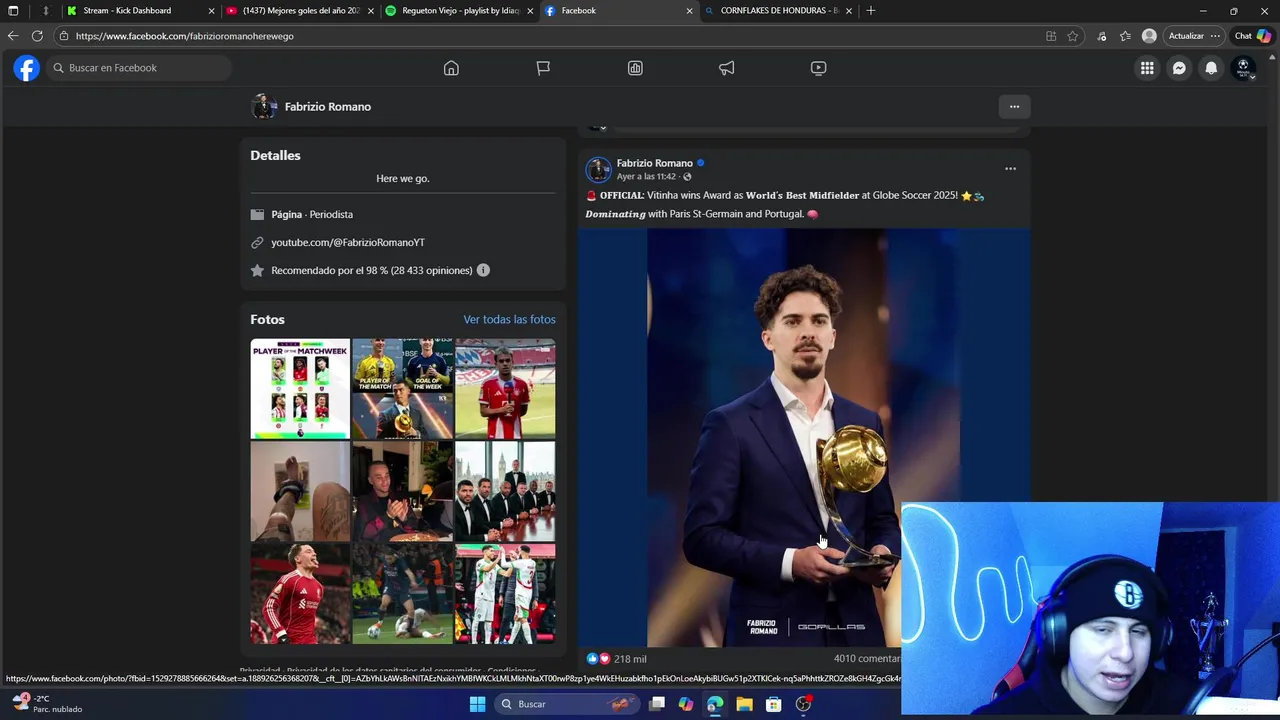The width and height of the screenshot is (1280, 720).
Task: Open the Professional Dashboard bar chart icon
Action: point(635,68)
